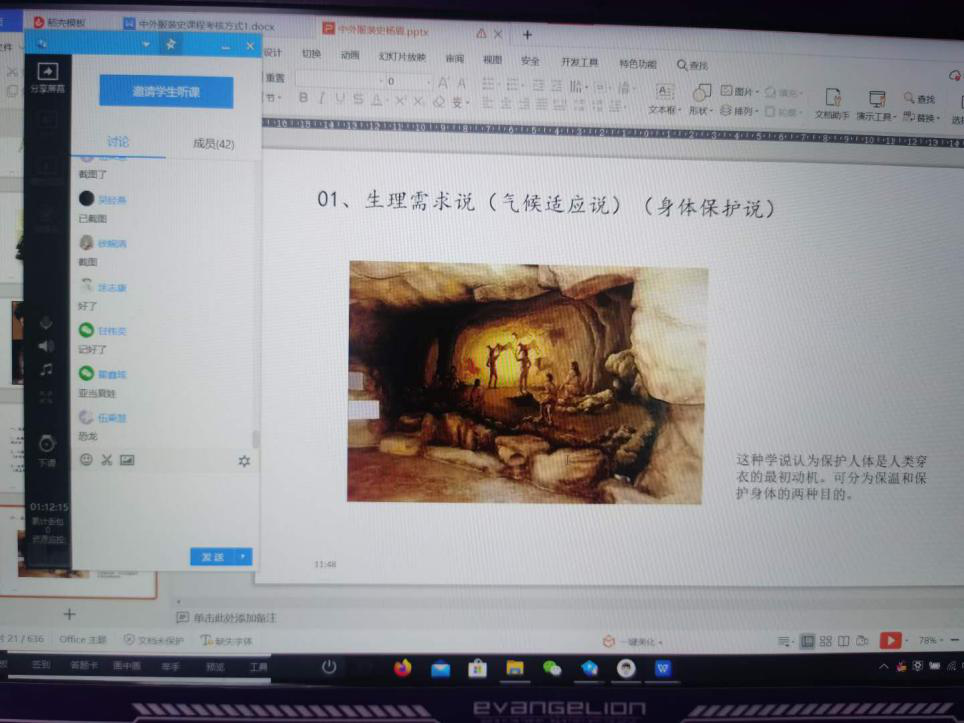The image size is (964, 723).
Task: Switch to the 成员(42) members tab
Action: point(213,144)
